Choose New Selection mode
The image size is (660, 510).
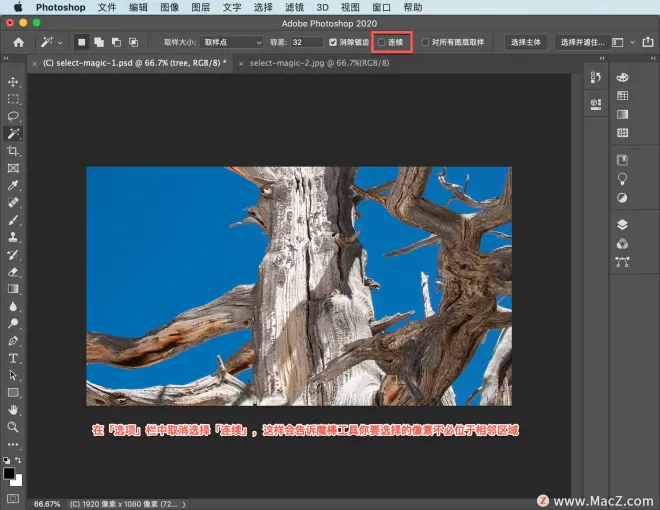click(82, 42)
